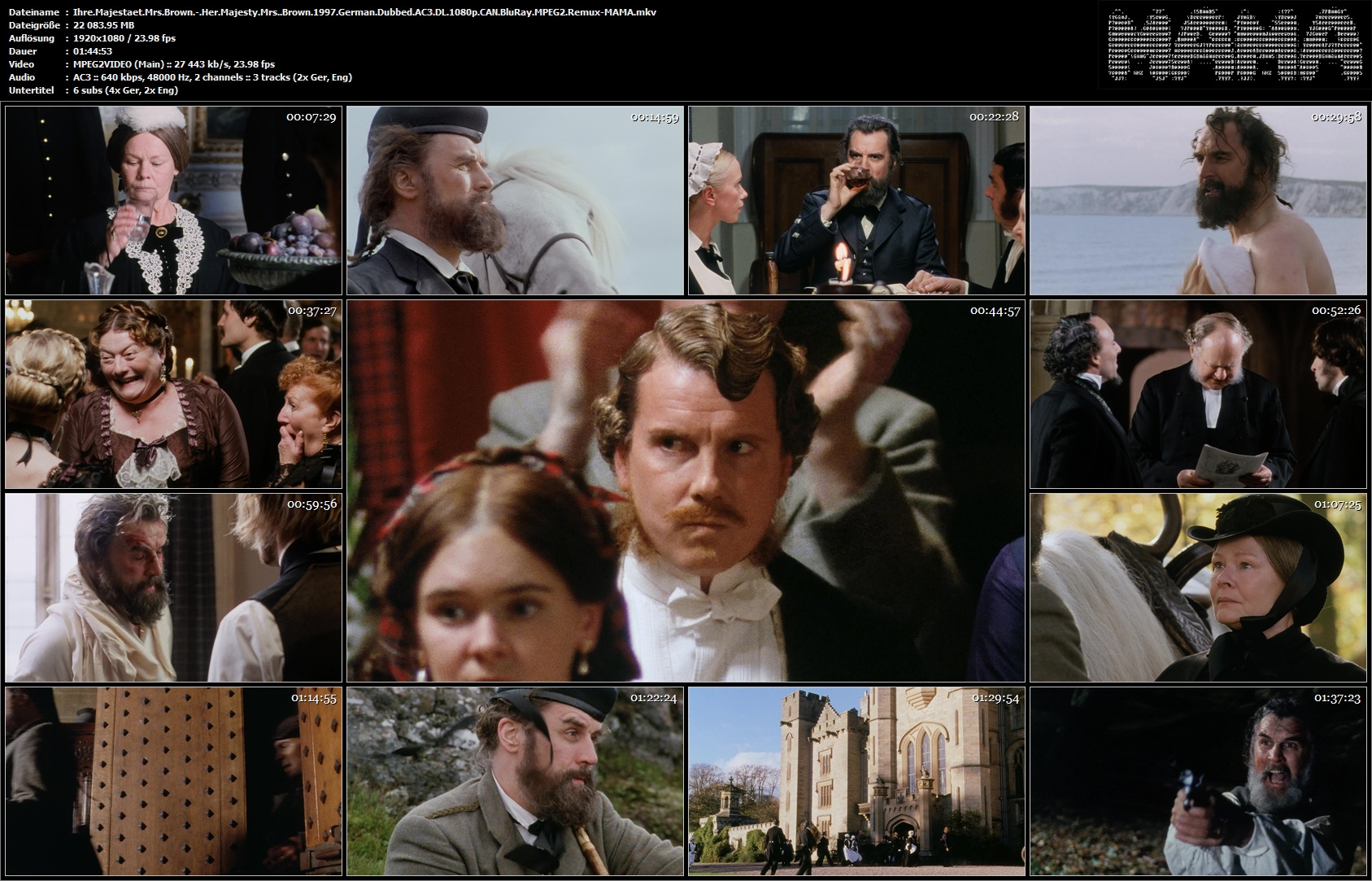Screen dimensions: 1372x881
Task: Select the thumbnail marked 00:37:27
Action: (x=173, y=394)
